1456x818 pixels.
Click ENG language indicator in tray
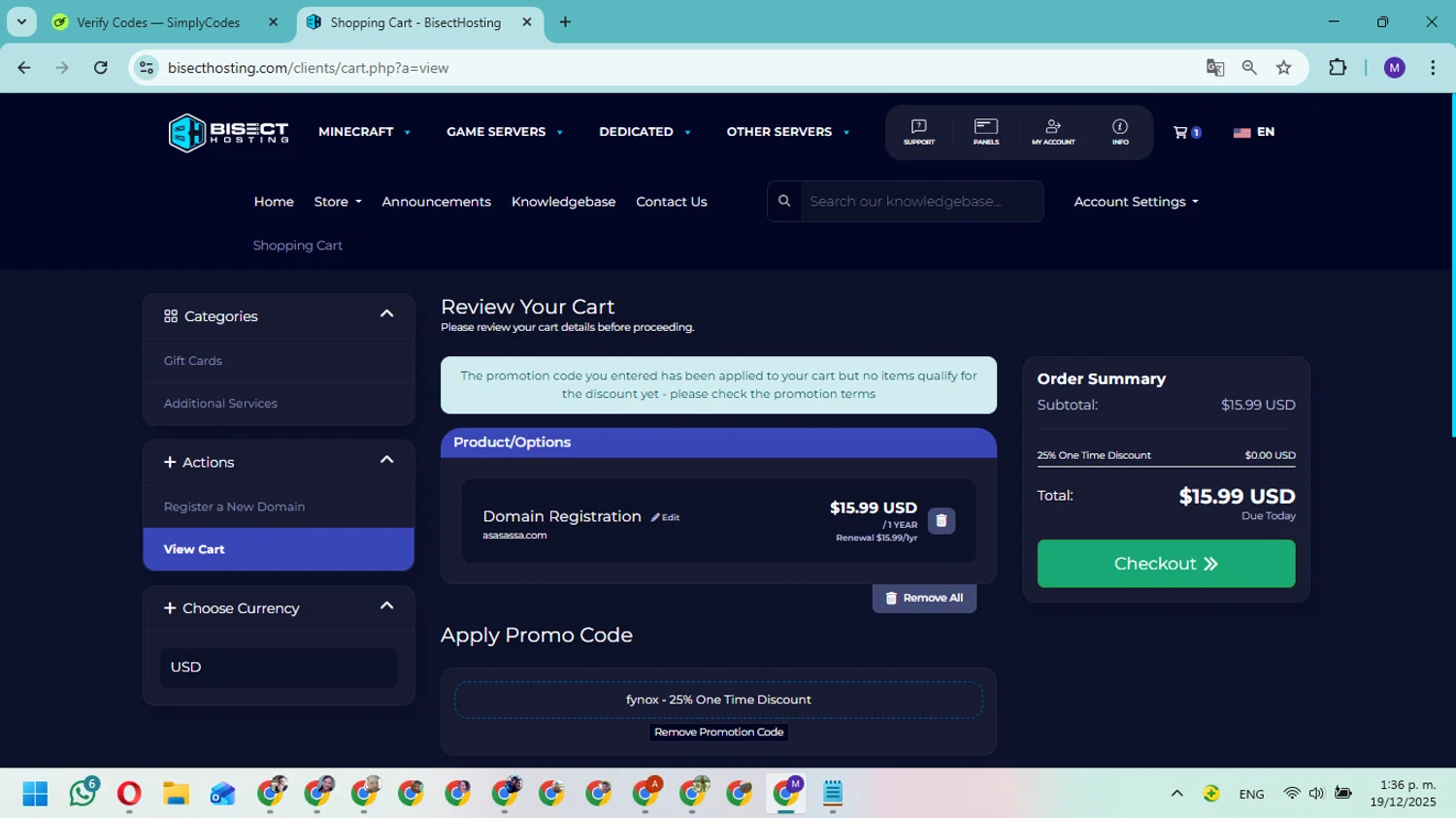point(1251,794)
